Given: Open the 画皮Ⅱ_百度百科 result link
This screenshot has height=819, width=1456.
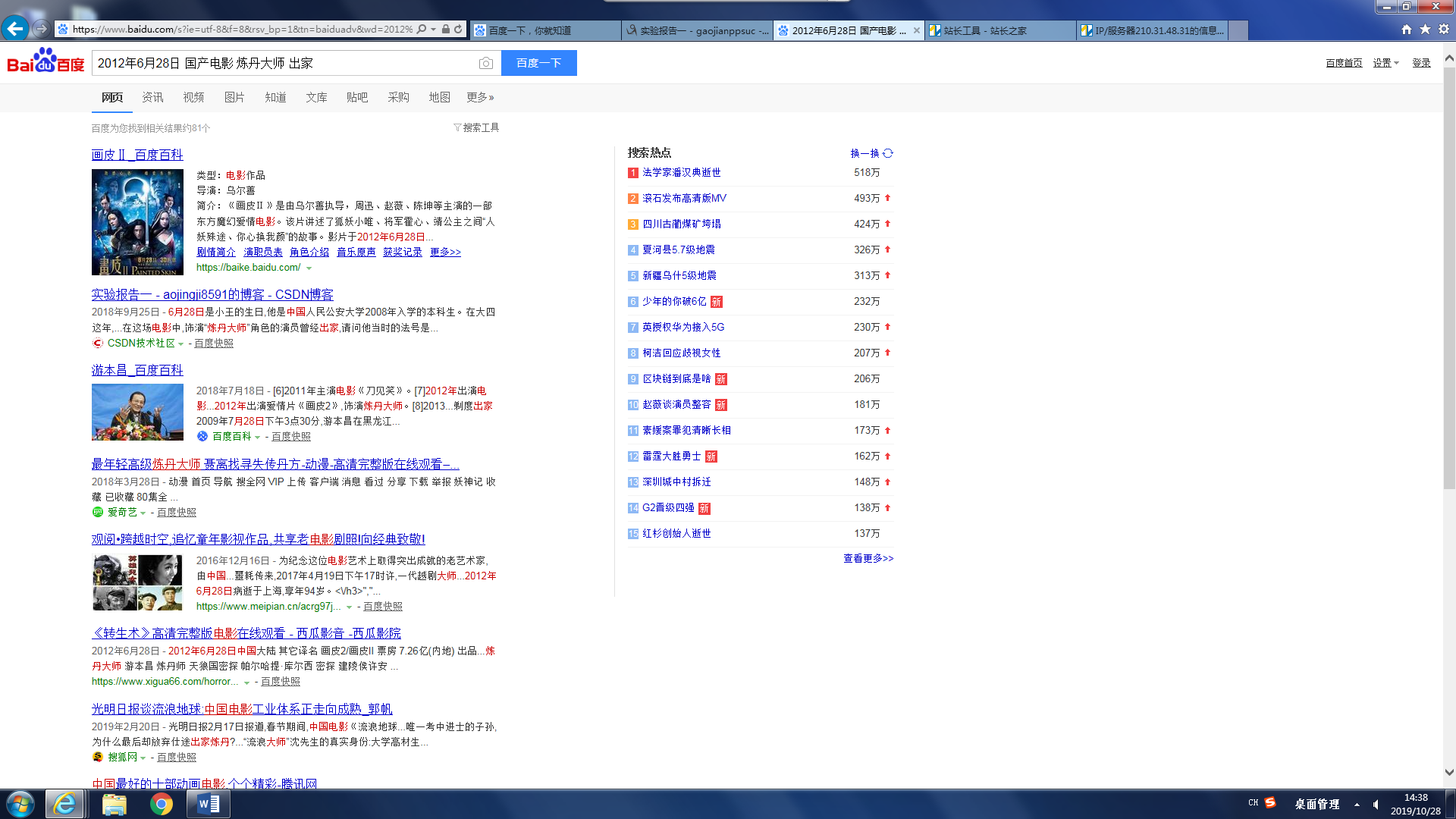Looking at the screenshot, I should pyautogui.click(x=137, y=155).
